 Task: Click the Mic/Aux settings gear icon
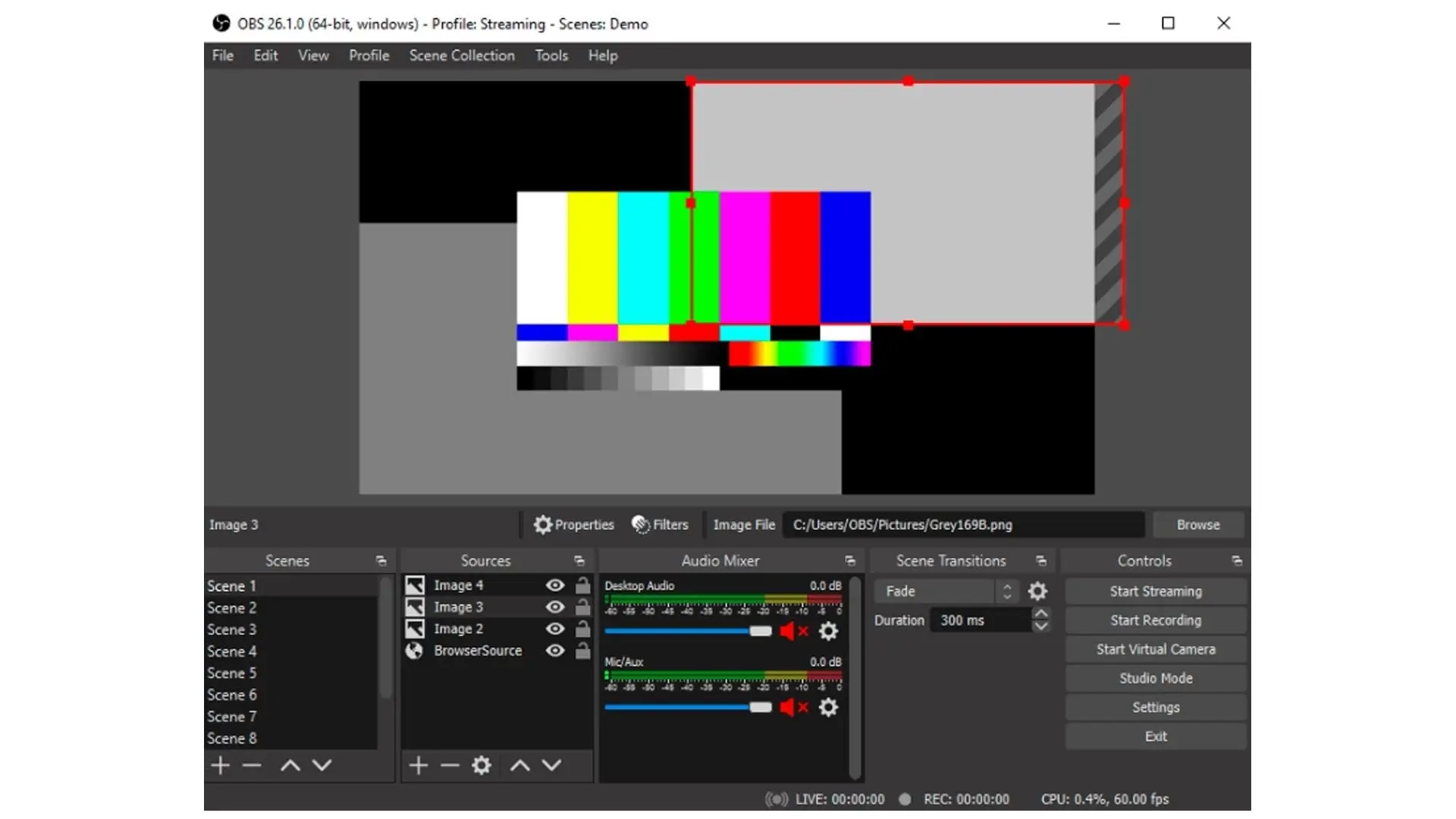point(828,707)
